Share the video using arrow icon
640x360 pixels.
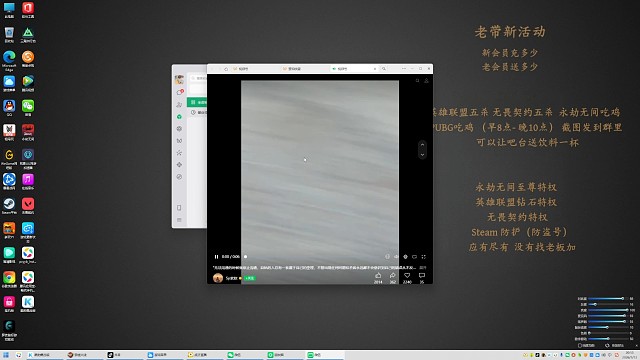(x=393, y=276)
